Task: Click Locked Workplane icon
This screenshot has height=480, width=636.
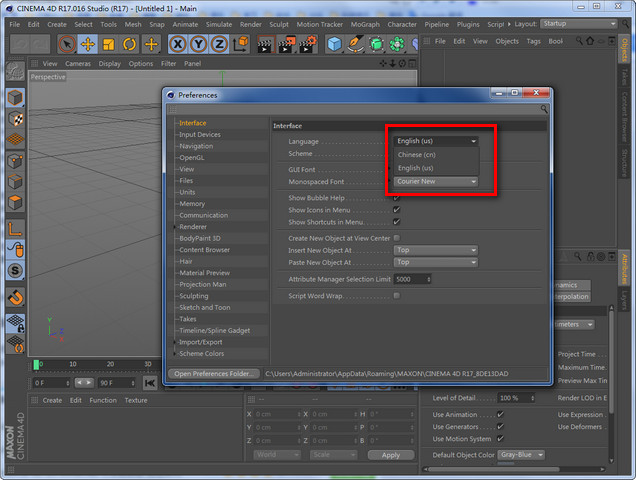Action: tap(15, 323)
